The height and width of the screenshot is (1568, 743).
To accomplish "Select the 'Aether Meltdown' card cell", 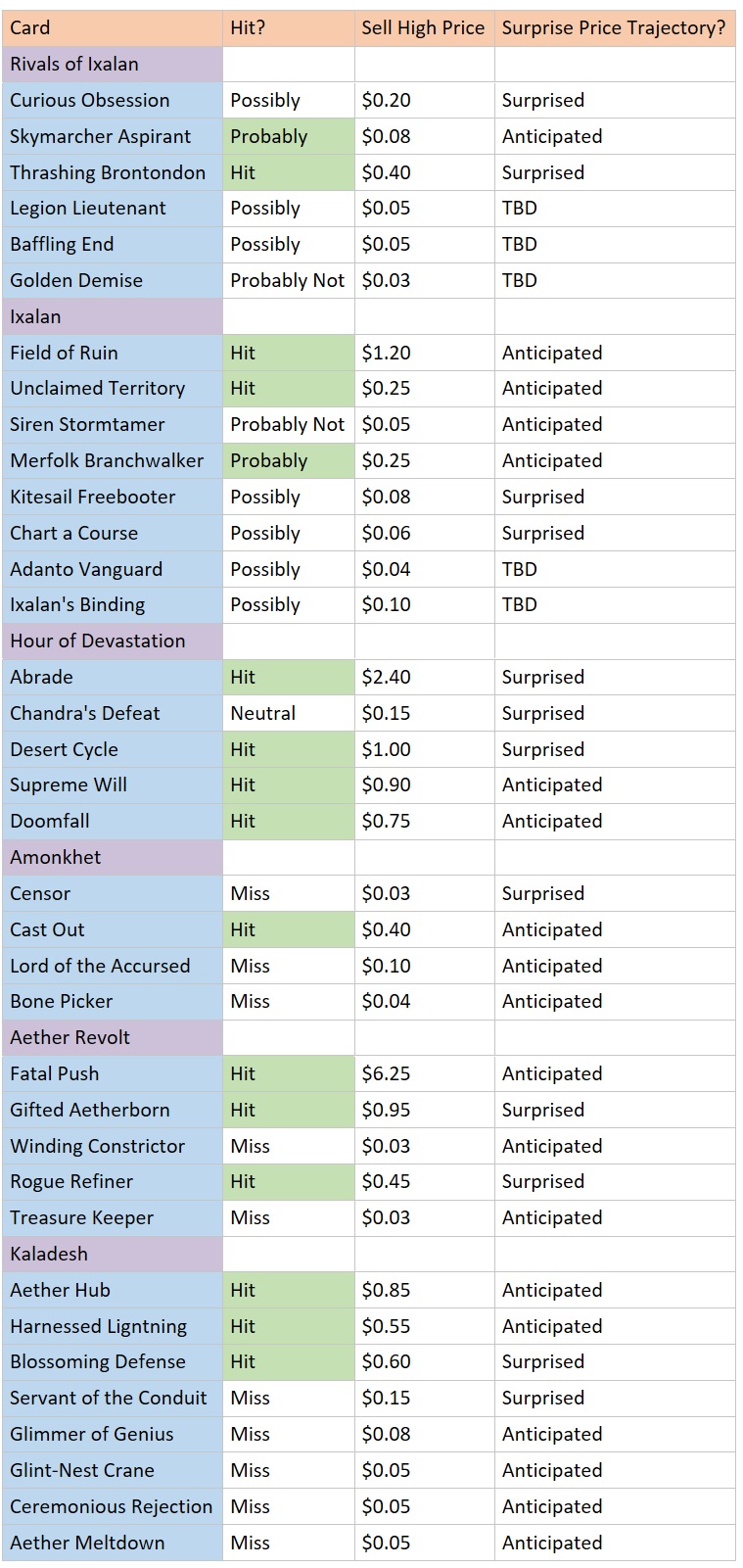I will point(113,1543).
